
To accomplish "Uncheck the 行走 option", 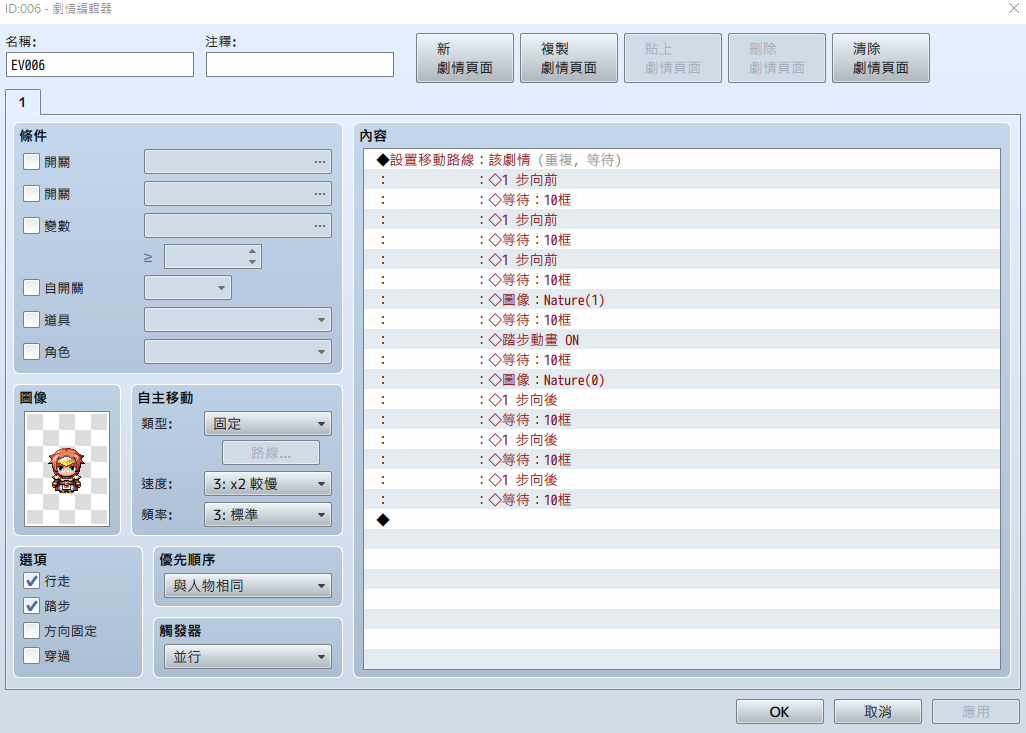I will [31, 581].
